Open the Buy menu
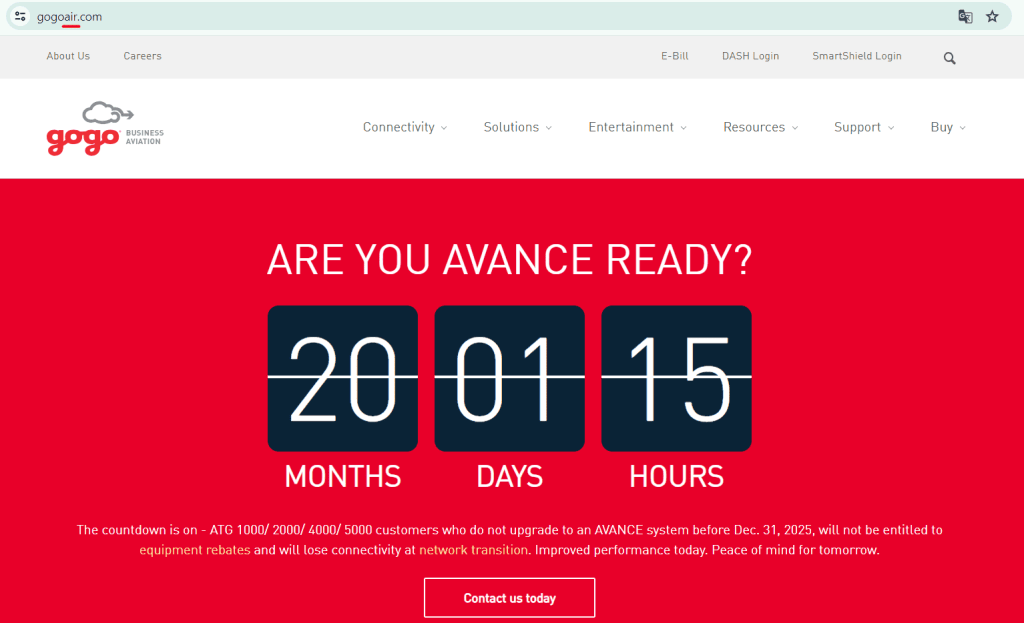This screenshot has height=623, width=1024. coord(948,127)
